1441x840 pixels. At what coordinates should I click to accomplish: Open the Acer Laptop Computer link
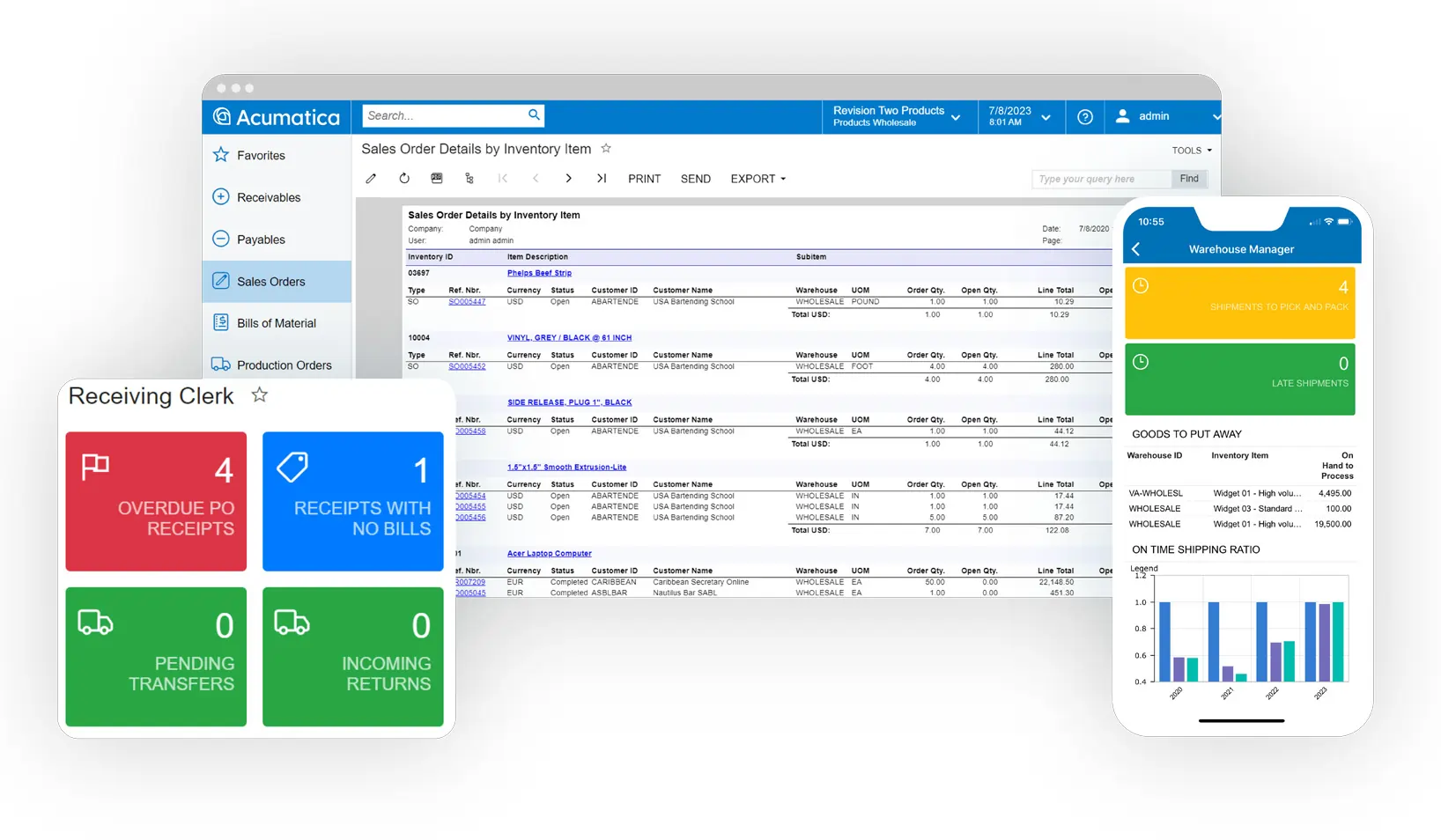pos(549,554)
